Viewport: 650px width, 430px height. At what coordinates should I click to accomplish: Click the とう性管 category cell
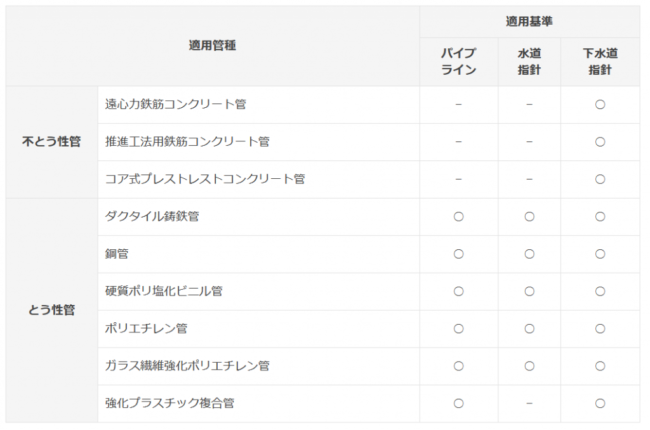click(51, 310)
